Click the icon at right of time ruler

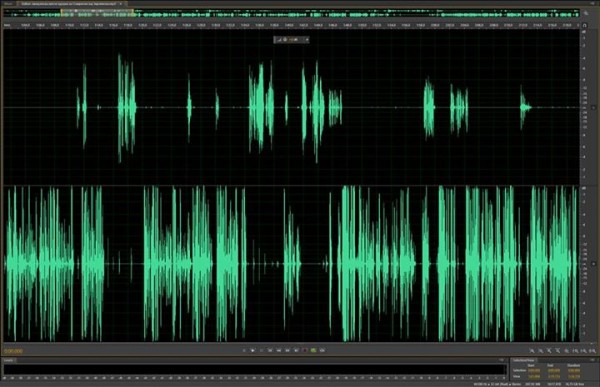pos(584,25)
